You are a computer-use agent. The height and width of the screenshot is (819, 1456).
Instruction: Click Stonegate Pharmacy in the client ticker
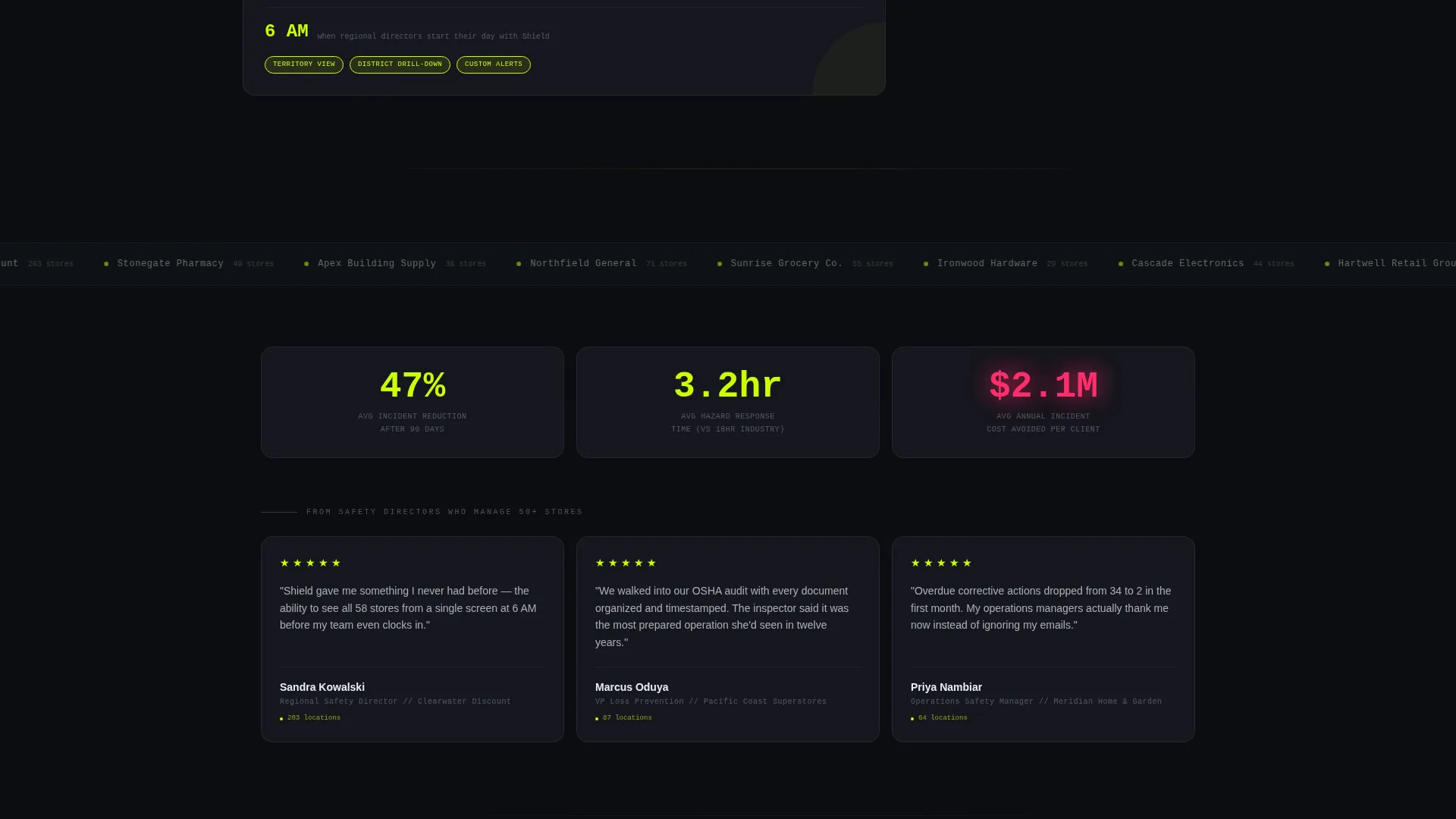(x=170, y=264)
